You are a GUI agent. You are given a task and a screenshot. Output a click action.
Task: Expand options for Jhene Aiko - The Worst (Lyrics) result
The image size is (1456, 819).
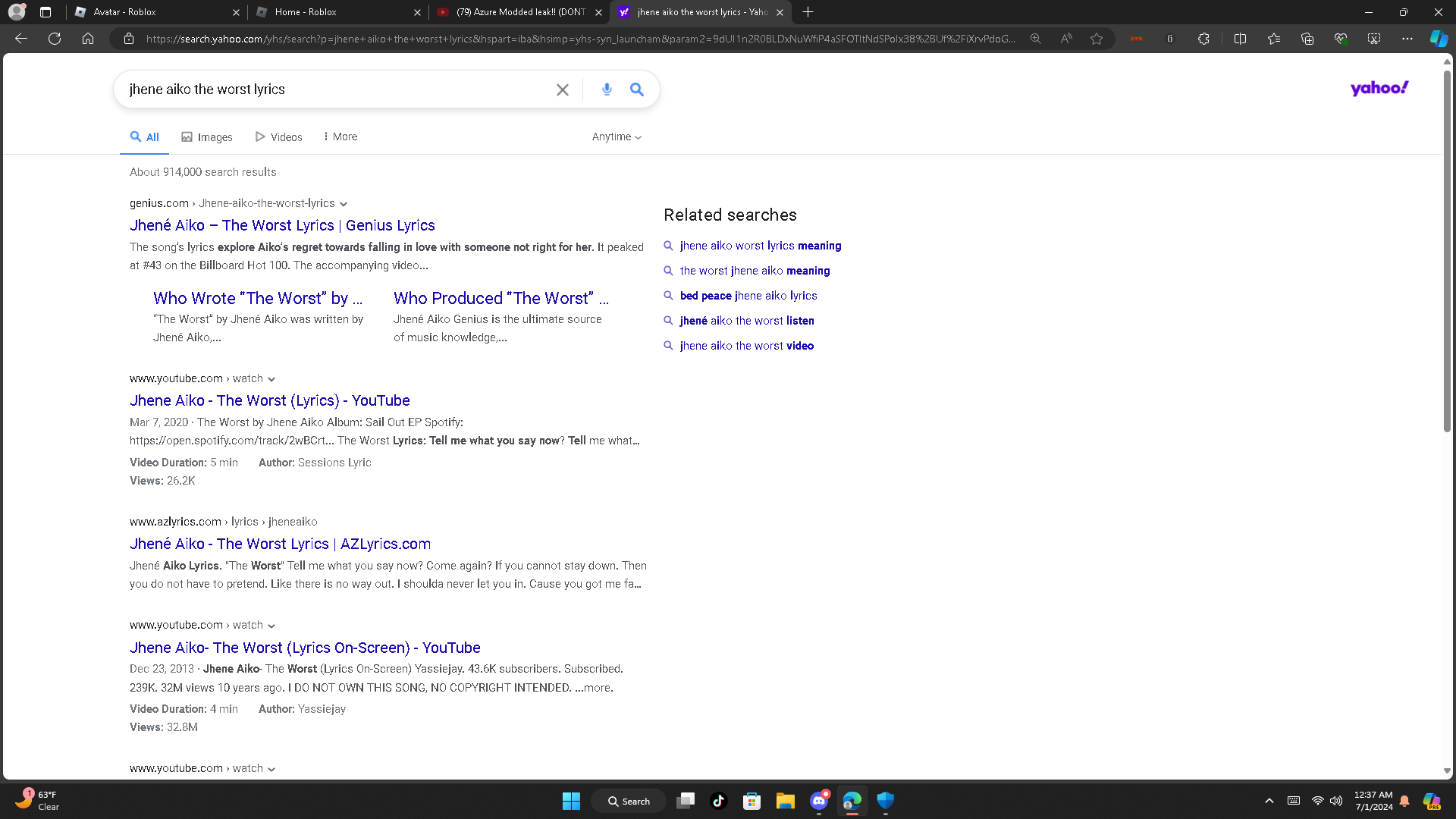[x=271, y=379]
